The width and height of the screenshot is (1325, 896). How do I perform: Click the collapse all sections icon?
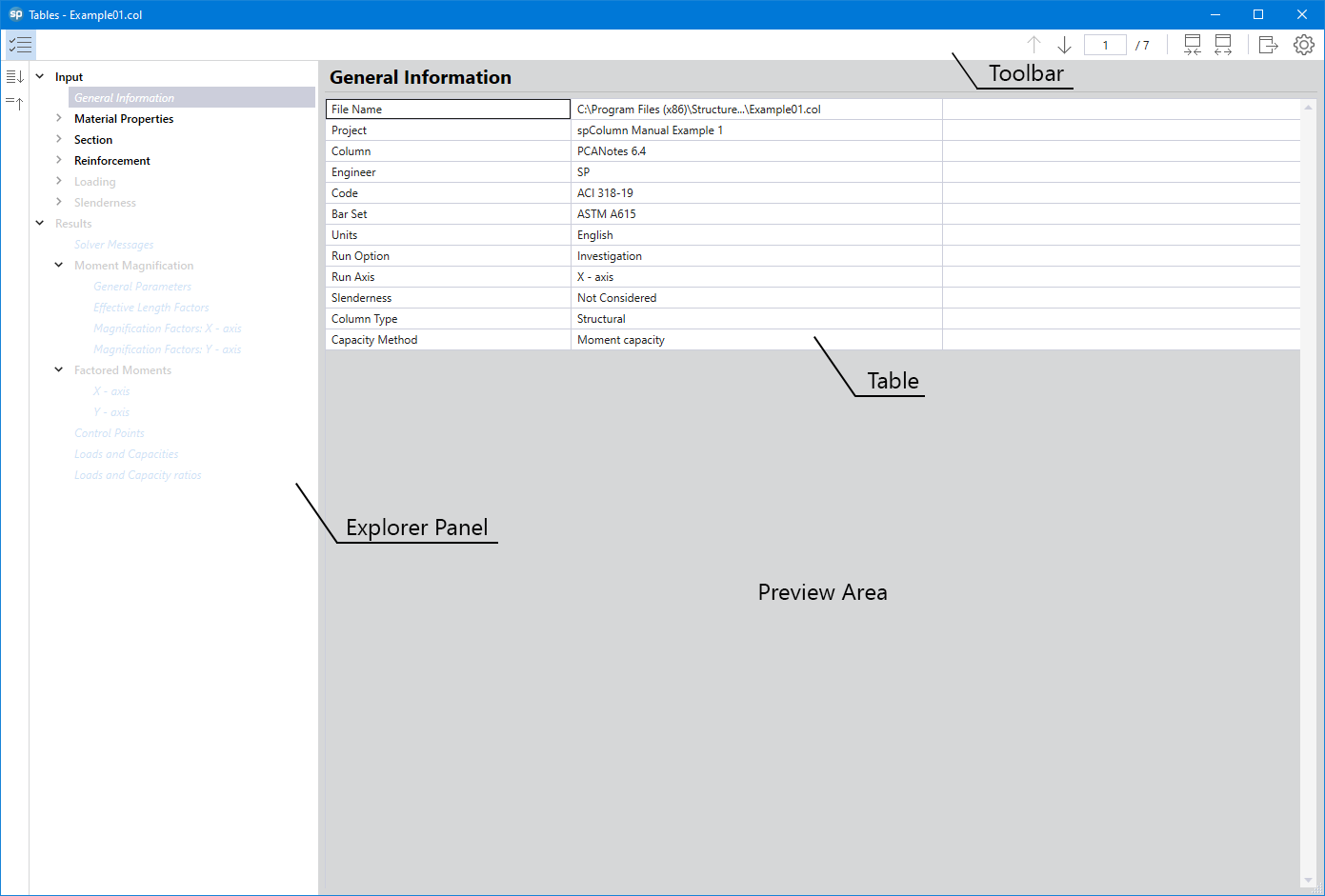[x=13, y=103]
